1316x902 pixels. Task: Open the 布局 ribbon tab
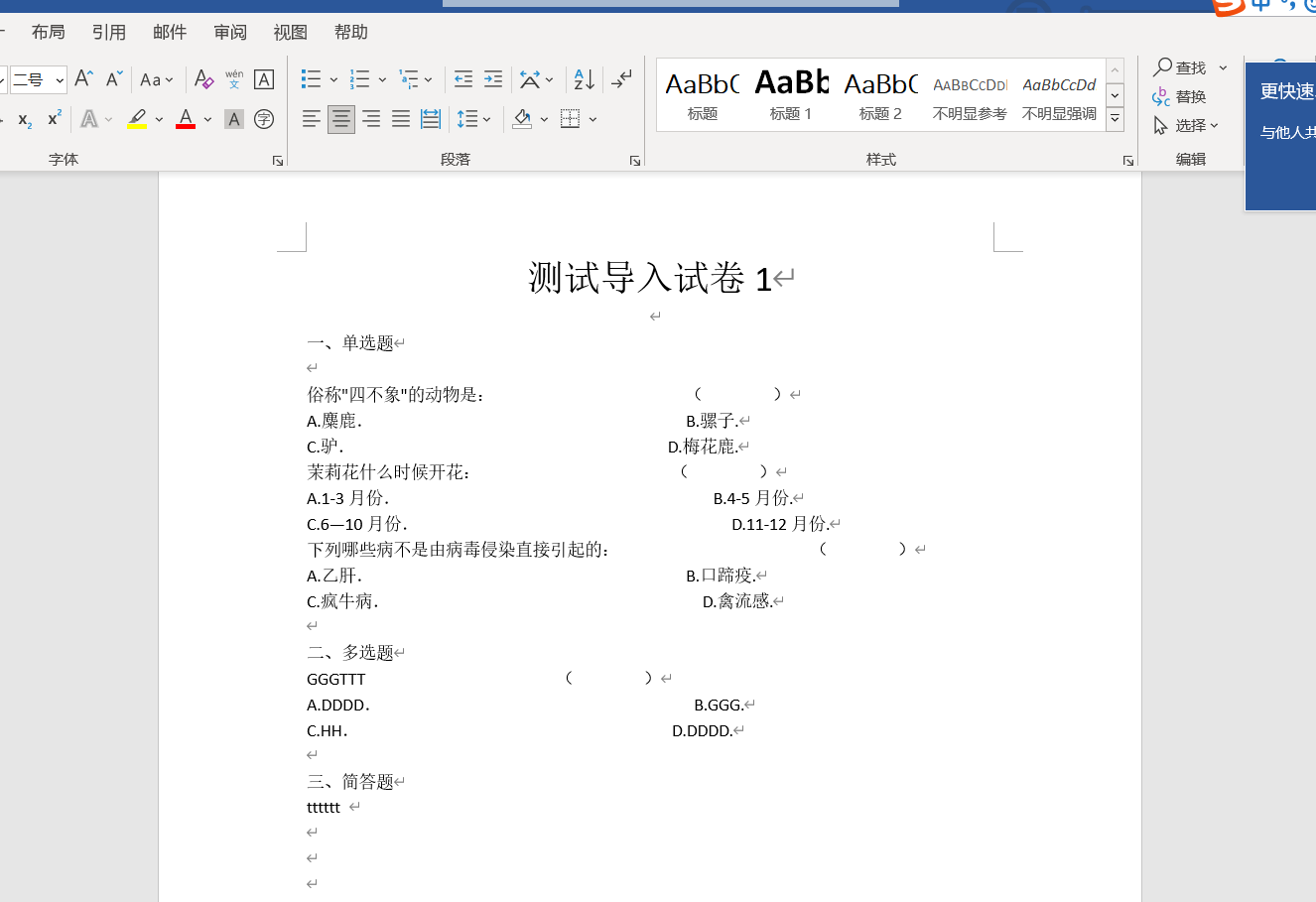tap(48, 32)
